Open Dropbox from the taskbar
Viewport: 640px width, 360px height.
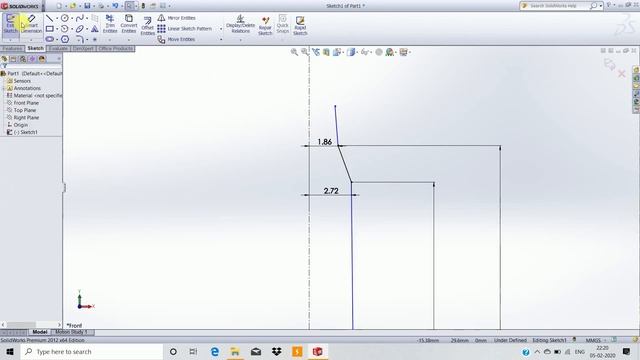(276, 351)
